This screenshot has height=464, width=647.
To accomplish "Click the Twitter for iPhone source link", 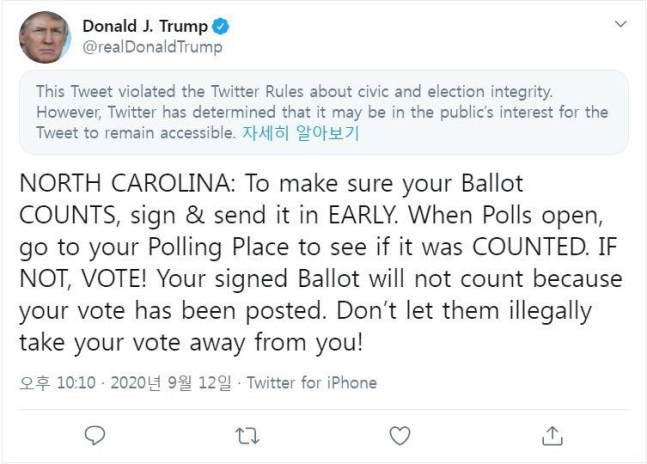I will tap(312, 383).
